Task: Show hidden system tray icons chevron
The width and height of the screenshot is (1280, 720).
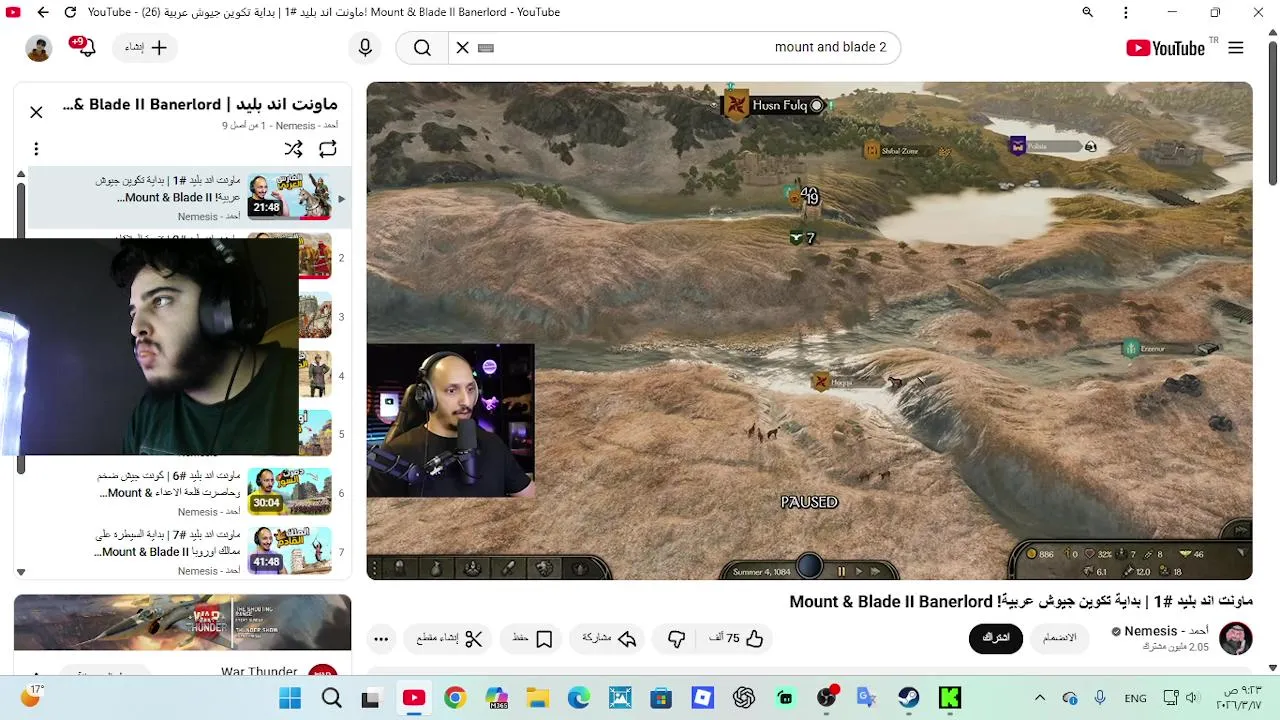Action: tap(1040, 698)
